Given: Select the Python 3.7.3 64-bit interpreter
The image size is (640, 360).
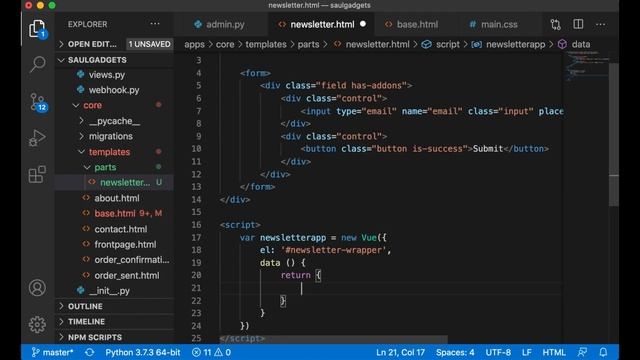Looking at the screenshot, I should pos(143,352).
